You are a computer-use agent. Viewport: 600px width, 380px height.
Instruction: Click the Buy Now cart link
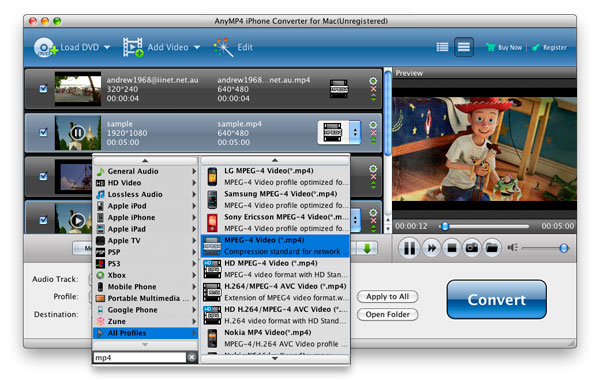tap(504, 47)
